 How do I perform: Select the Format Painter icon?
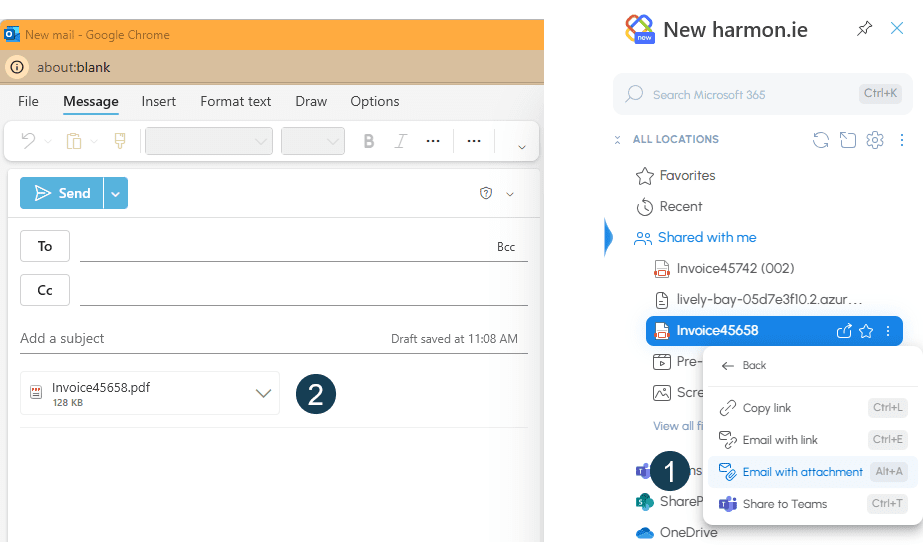coord(119,141)
